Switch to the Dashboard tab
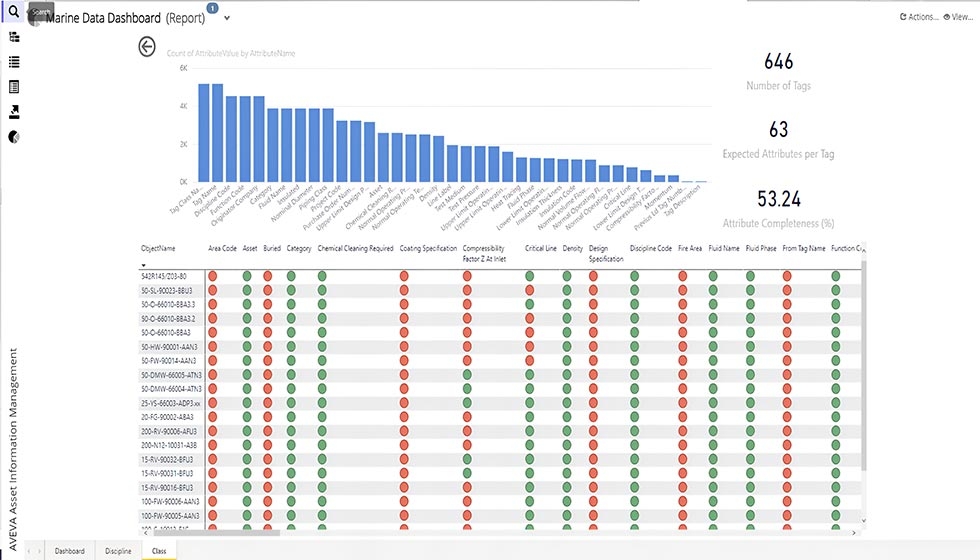The image size is (980, 560). (69, 550)
